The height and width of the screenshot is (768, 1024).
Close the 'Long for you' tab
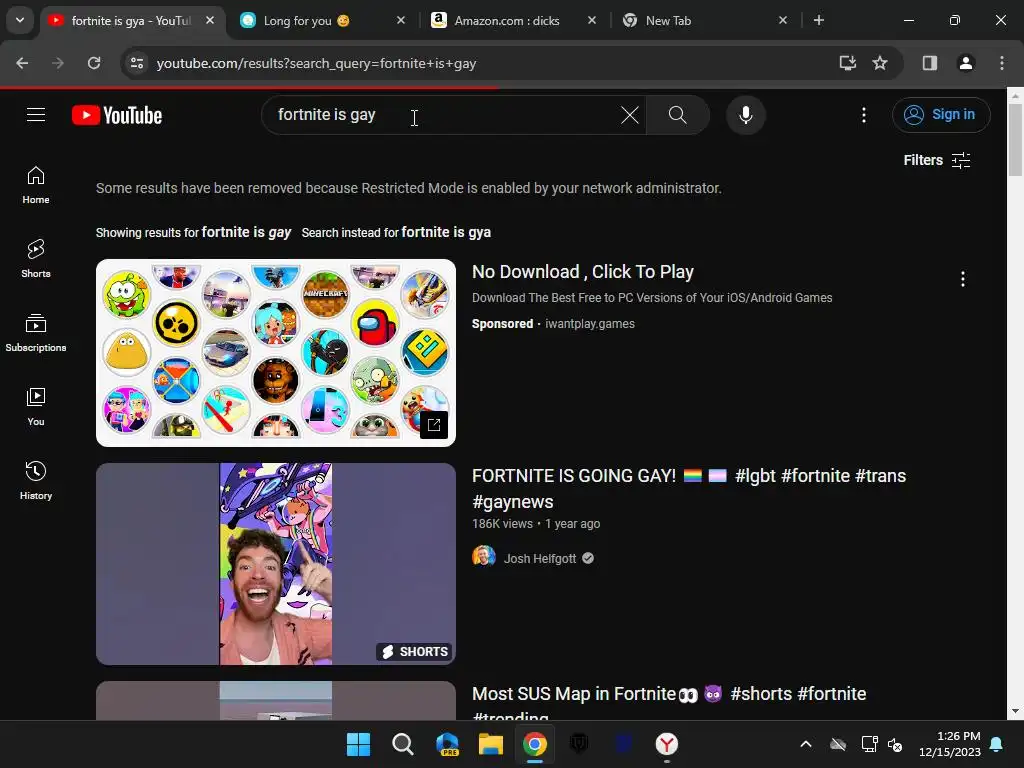pos(401,21)
